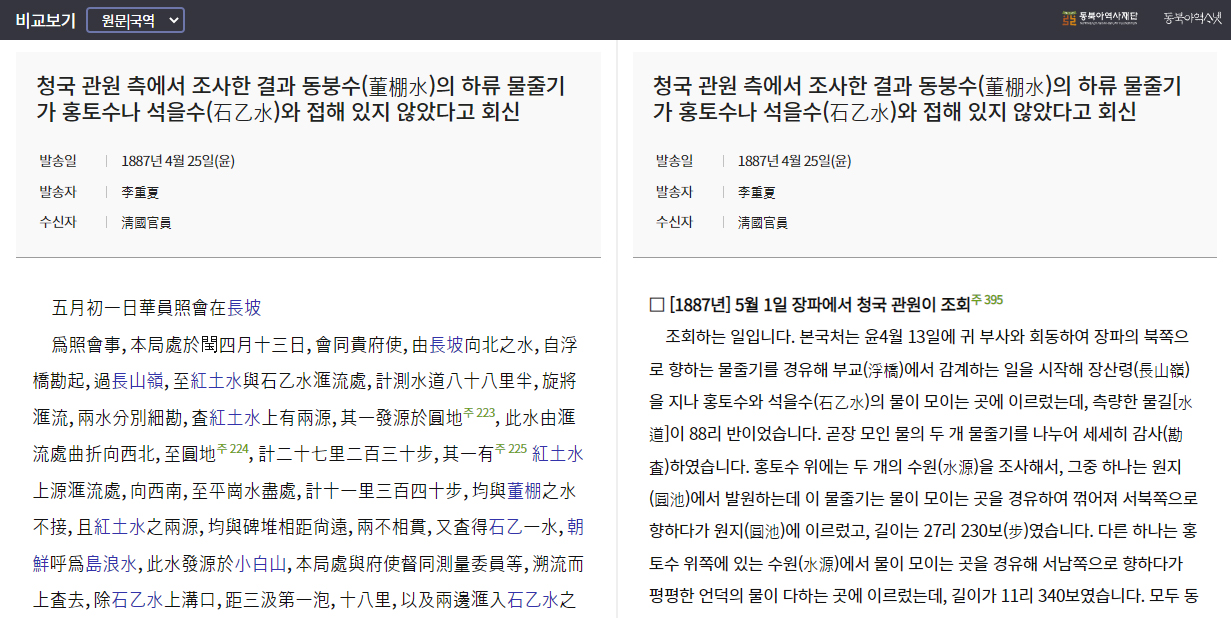This screenshot has width=1231, height=618.
Task: Click the 紅土水 link right after 주 225
Action: coord(557,454)
